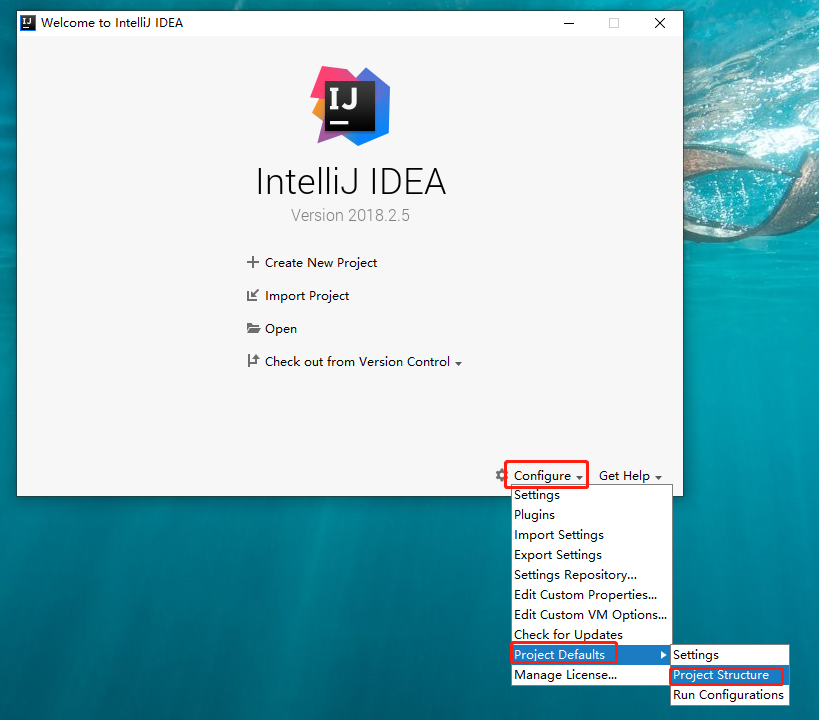Select Import Project
Screen dimensions: 819x720
pos(307,296)
